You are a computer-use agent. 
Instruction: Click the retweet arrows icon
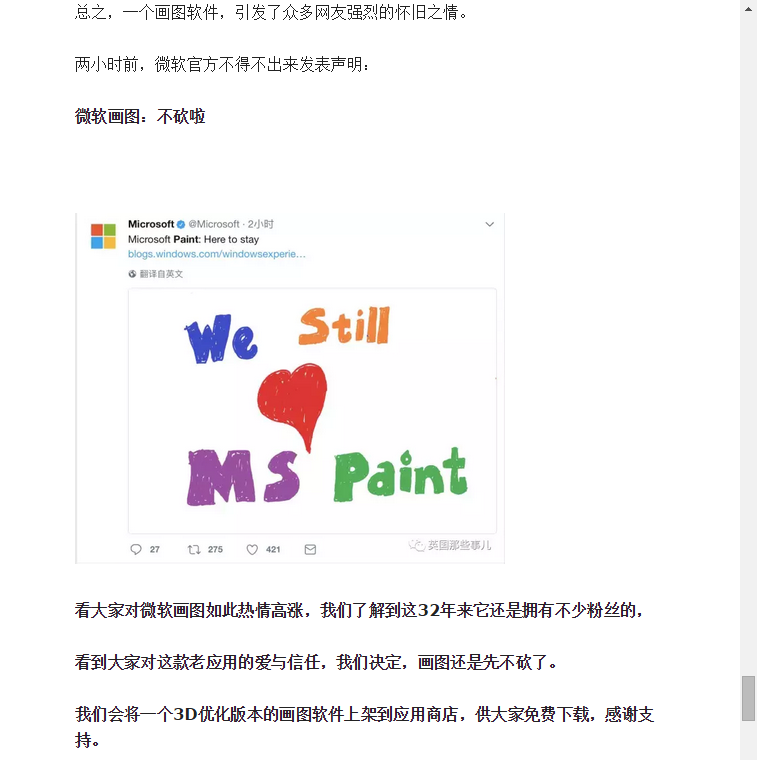[194, 549]
